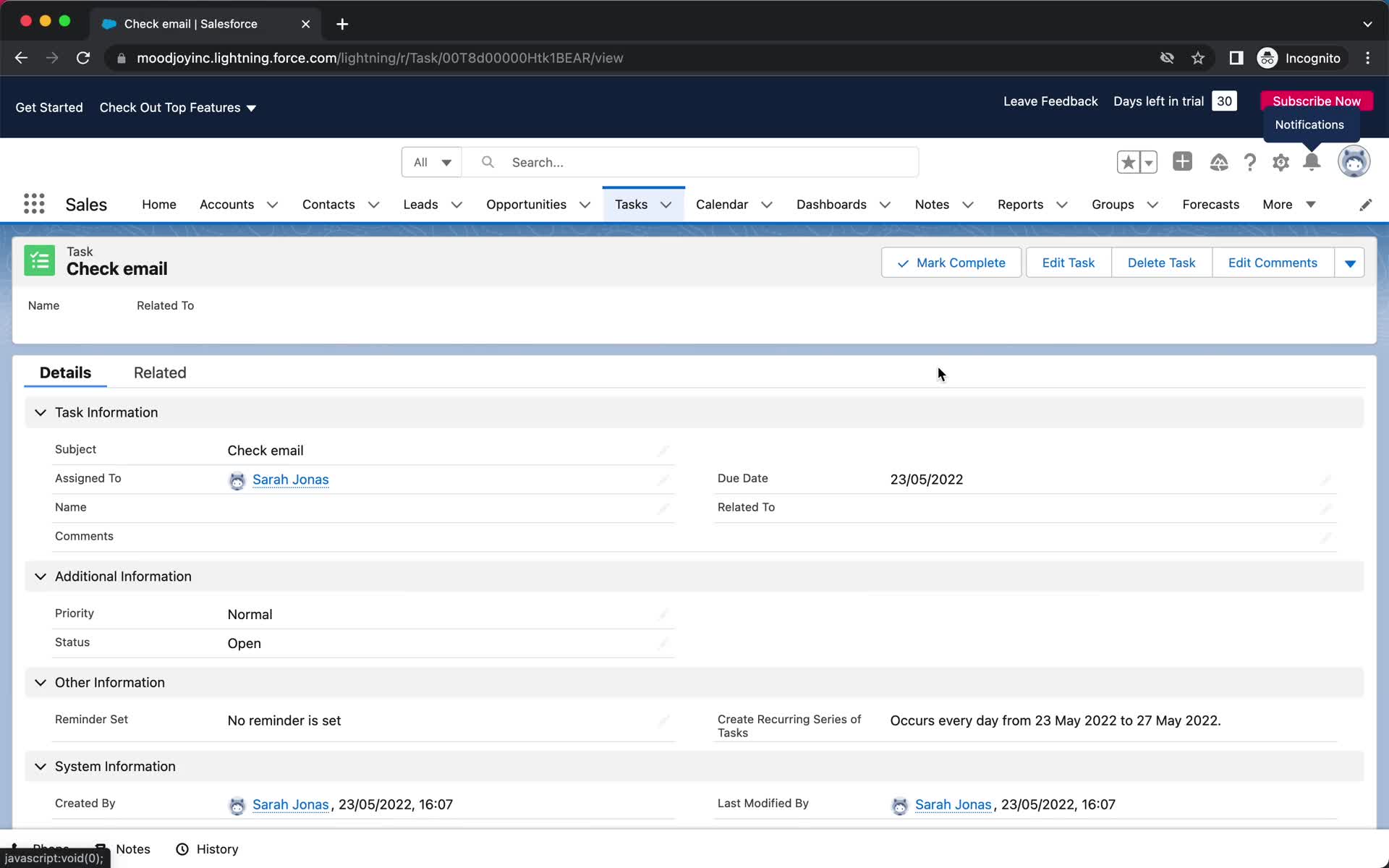Image resolution: width=1389 pixels, height=868 pixels.
Task: Click the Favorites star icon
Action: point(1128,162)
